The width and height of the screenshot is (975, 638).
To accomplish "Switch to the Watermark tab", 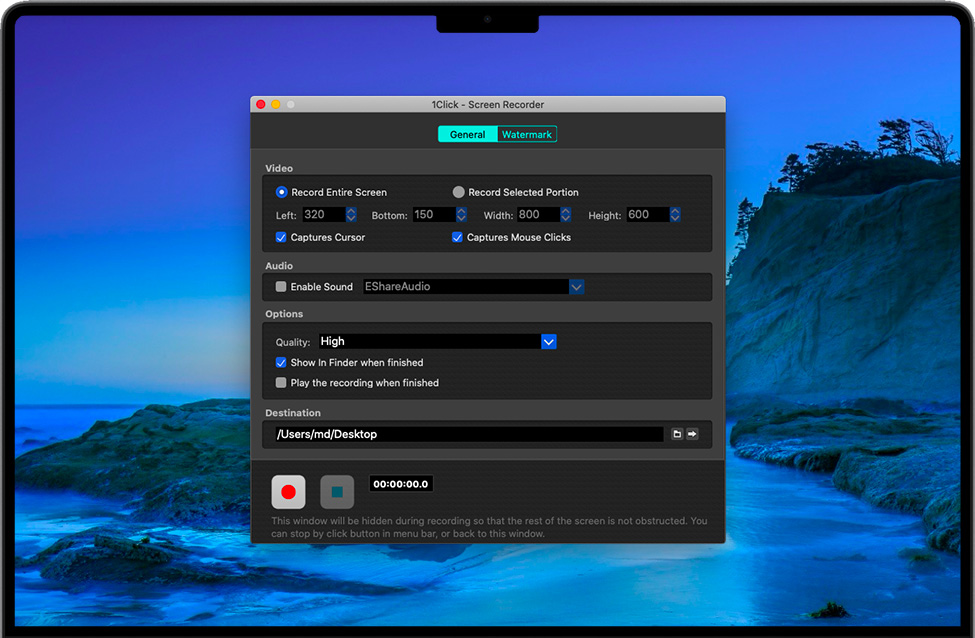I will click(x=527, y=134).
